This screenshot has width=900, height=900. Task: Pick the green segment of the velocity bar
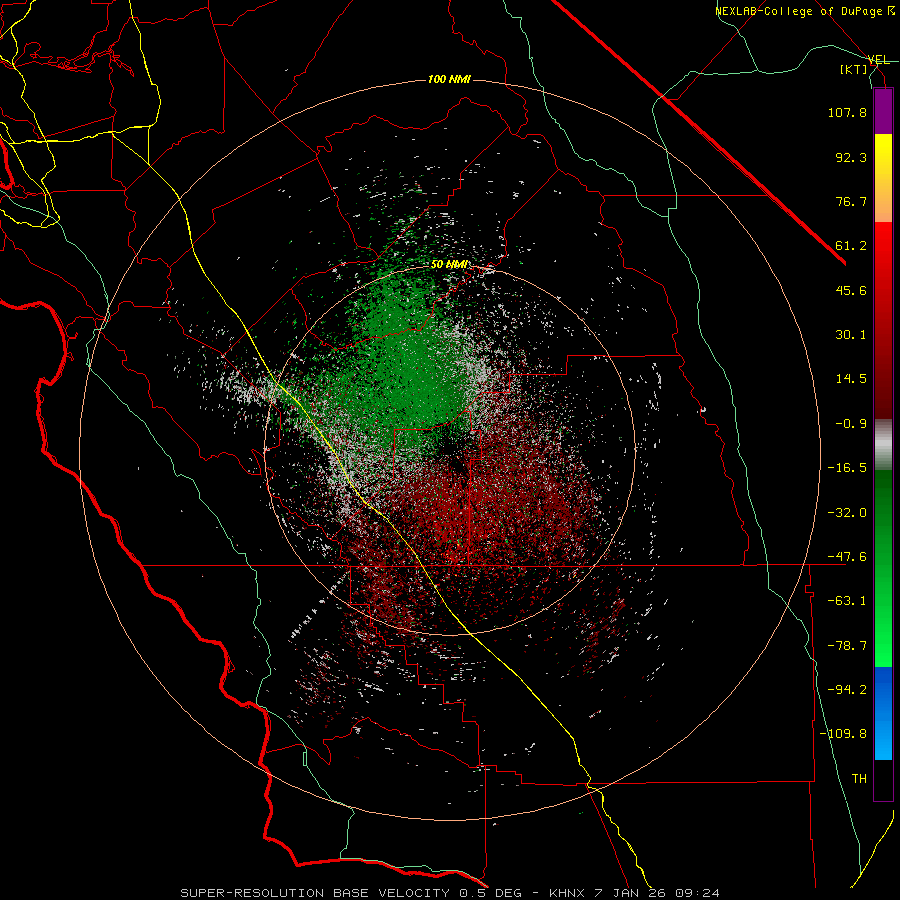coord(883,568)
